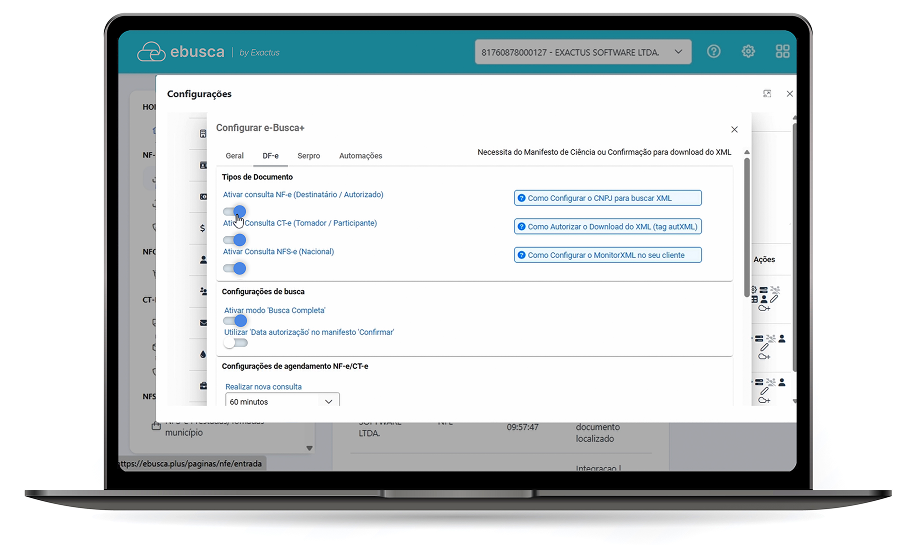Screen dimensions: 915x545
Task: Click the user icon in third Ações row
Action: click(x=782, y=382)
